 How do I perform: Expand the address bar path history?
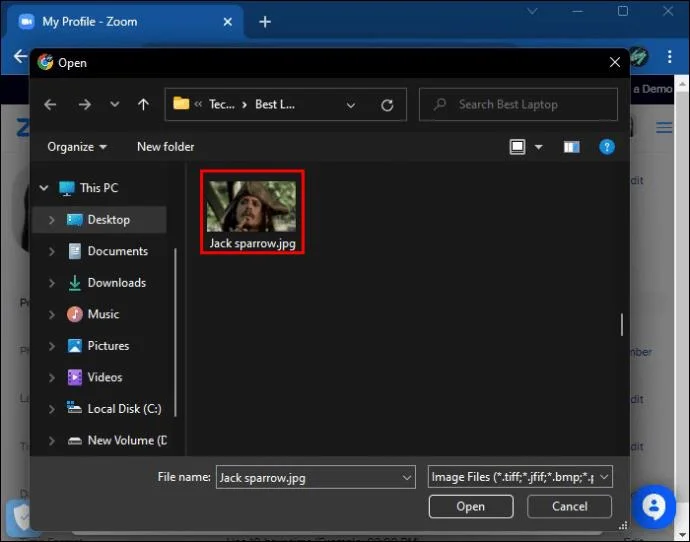[351, 105]
